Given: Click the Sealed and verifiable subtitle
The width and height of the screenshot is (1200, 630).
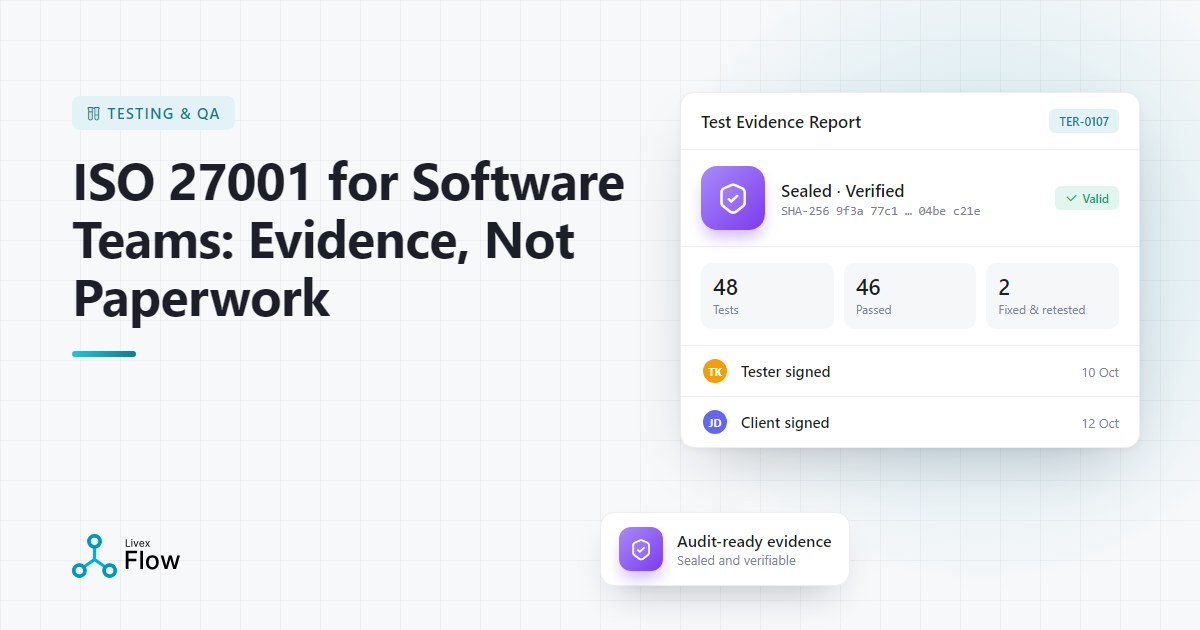Looking at the screenshot, I should (x=736, y=561).
